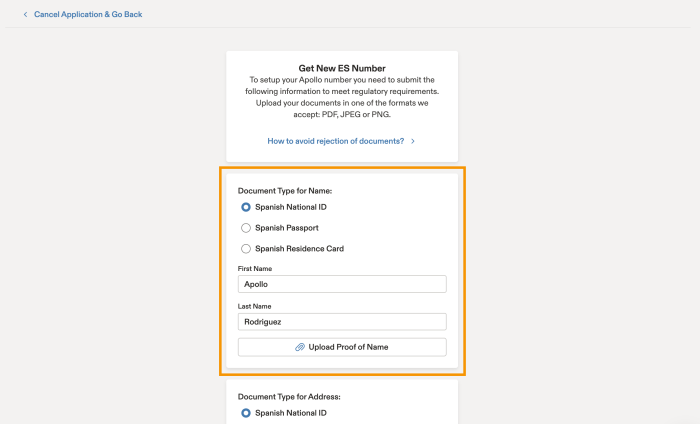This screenshot has width=700, height=424.
Task: Click Upload Proof of Name button
Action: [x=342, y=347]
